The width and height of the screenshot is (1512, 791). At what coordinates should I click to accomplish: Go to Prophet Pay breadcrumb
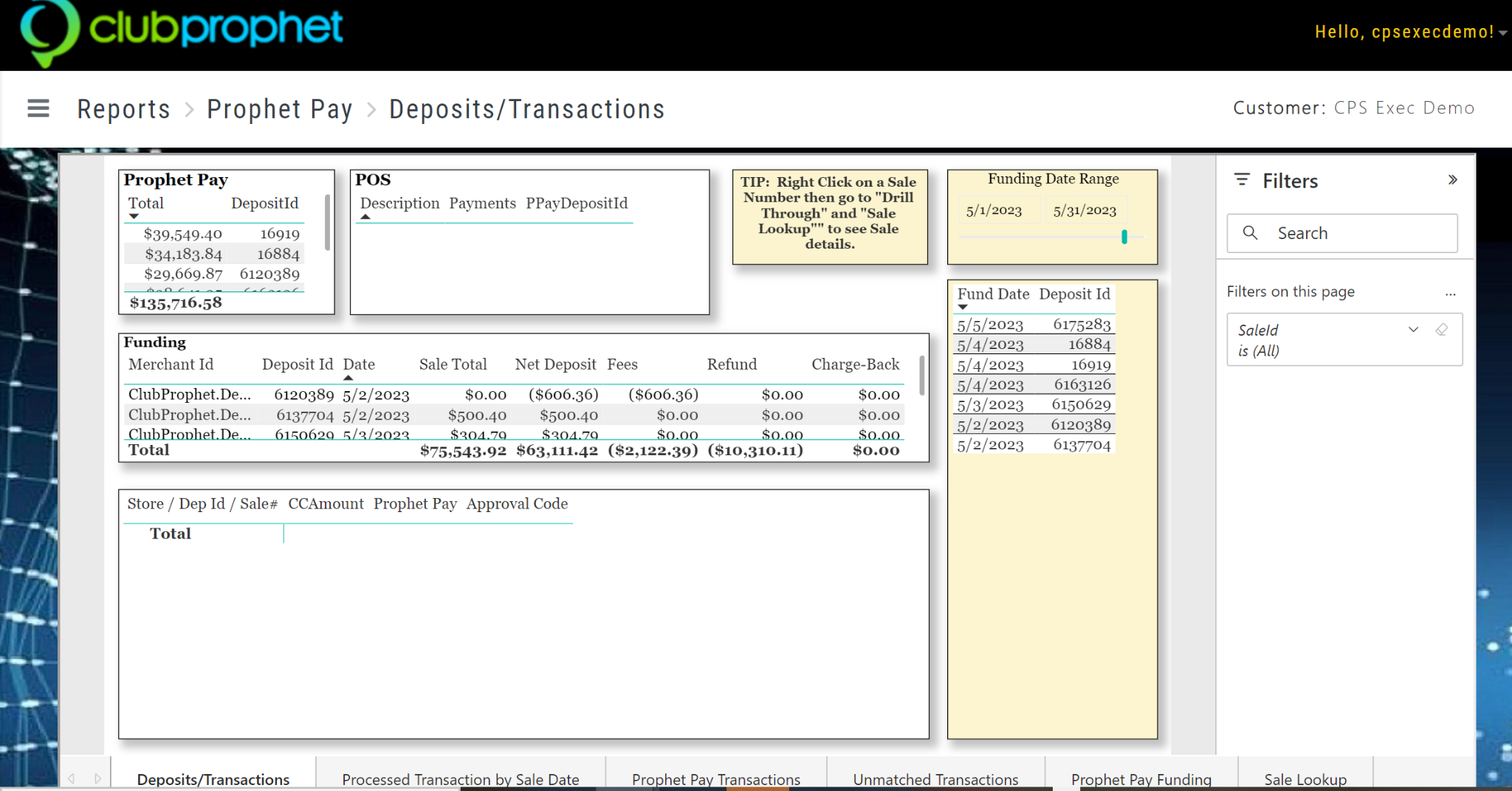click(280, 109)
